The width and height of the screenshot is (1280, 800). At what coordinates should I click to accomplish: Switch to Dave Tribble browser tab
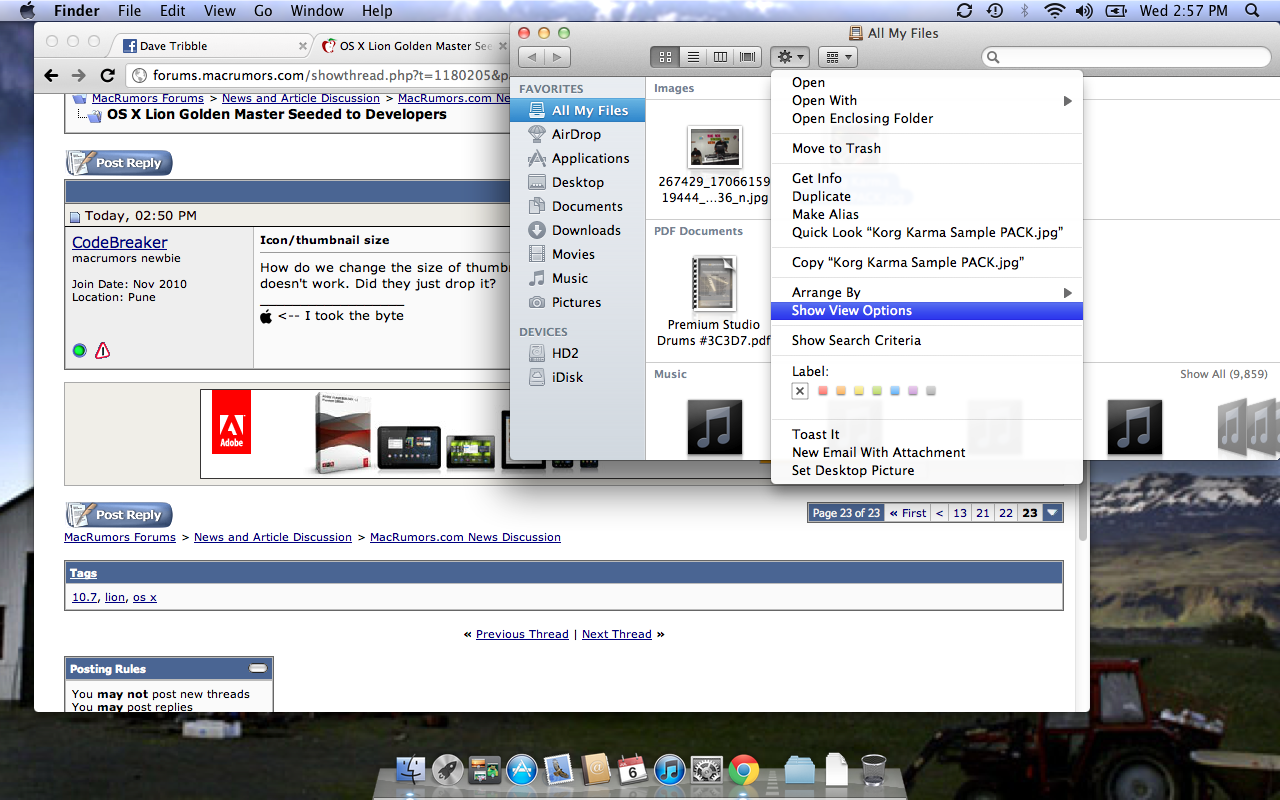pos(213,46)
